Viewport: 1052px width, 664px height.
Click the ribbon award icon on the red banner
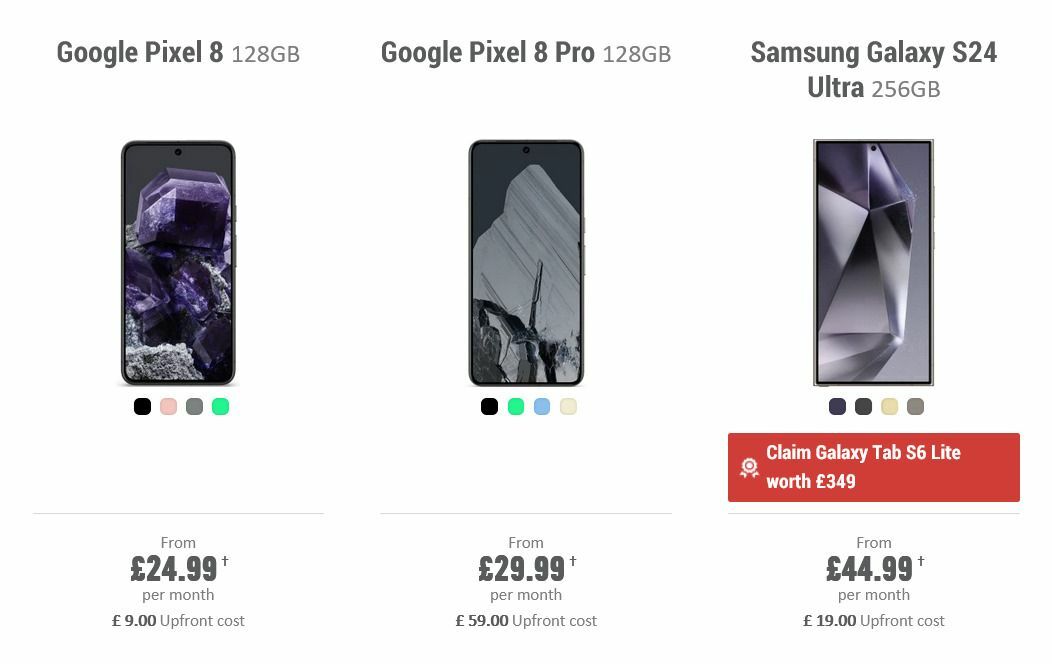point(748,467)
